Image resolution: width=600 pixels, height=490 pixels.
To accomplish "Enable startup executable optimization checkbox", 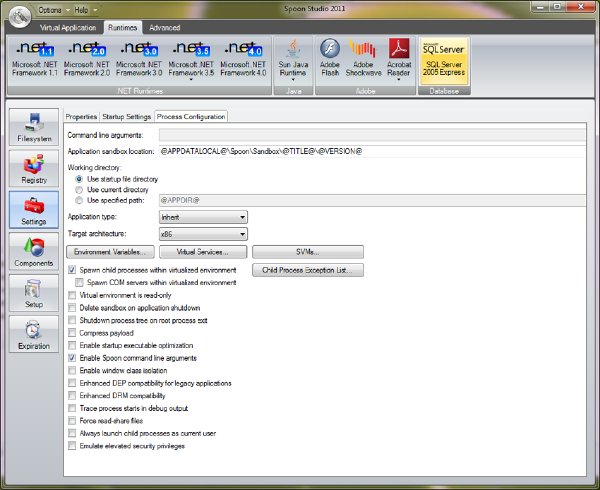I will click(x=72, y=345).
